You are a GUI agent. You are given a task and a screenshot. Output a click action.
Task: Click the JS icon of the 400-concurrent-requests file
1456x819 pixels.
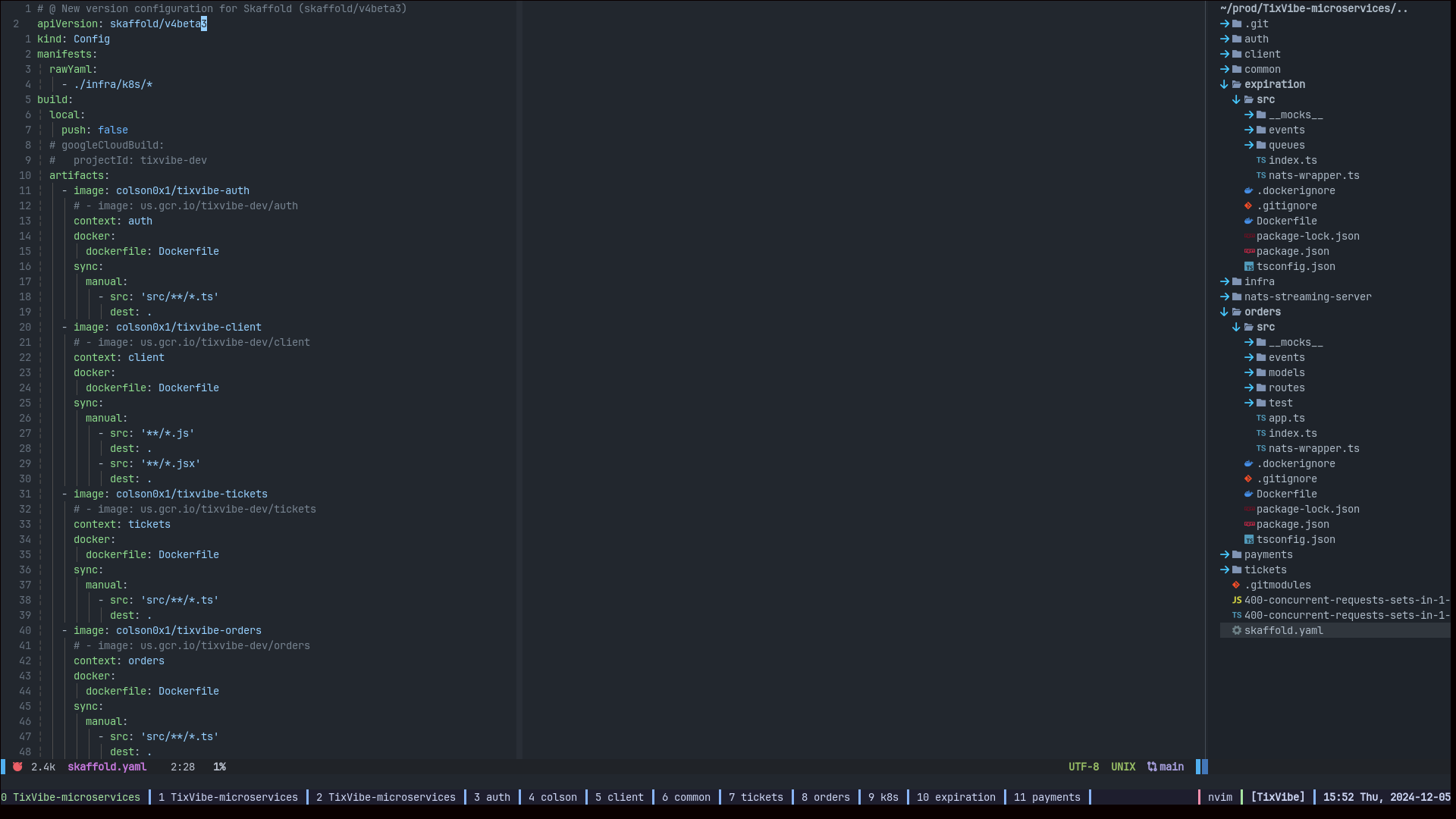tap(1237, 600)
